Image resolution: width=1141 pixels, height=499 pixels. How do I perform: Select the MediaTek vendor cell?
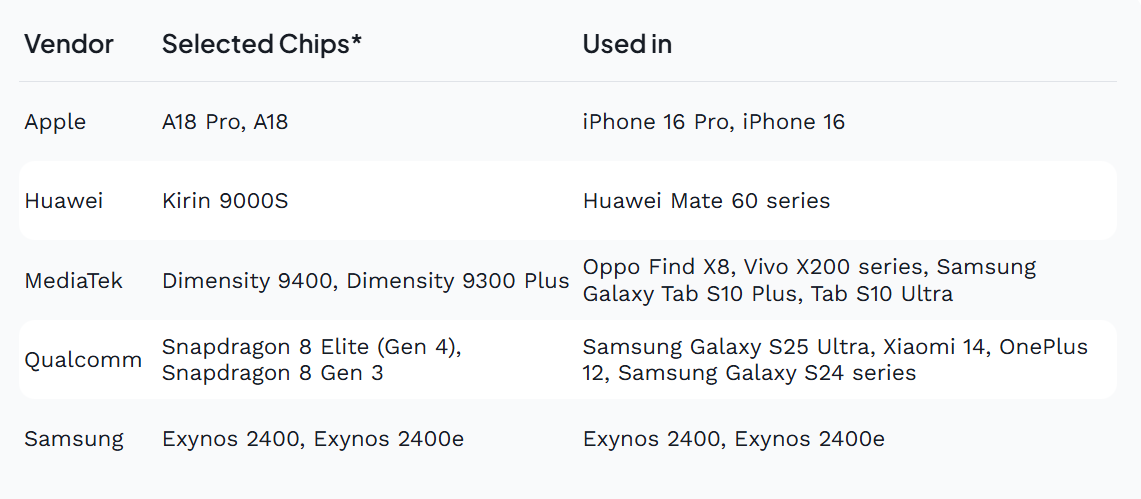click(73, 281)
